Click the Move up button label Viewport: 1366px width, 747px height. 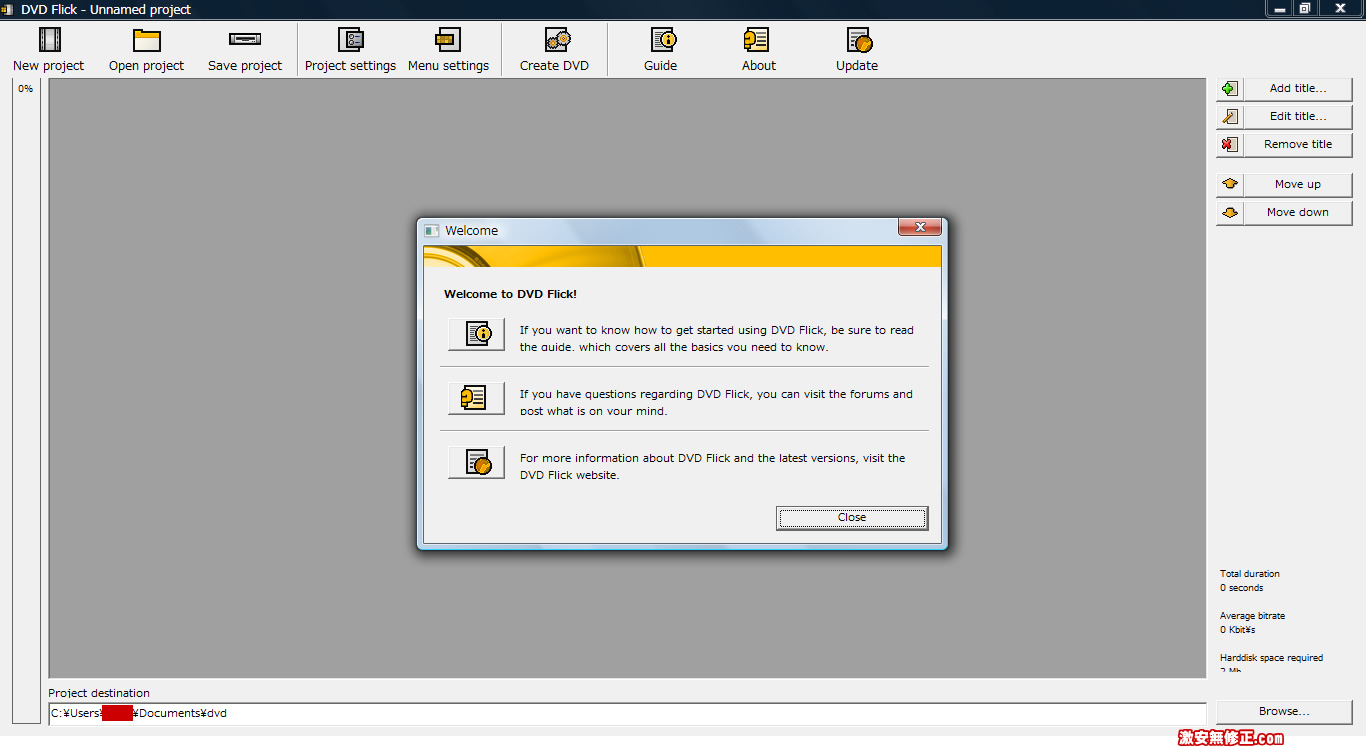point(1298,185)
